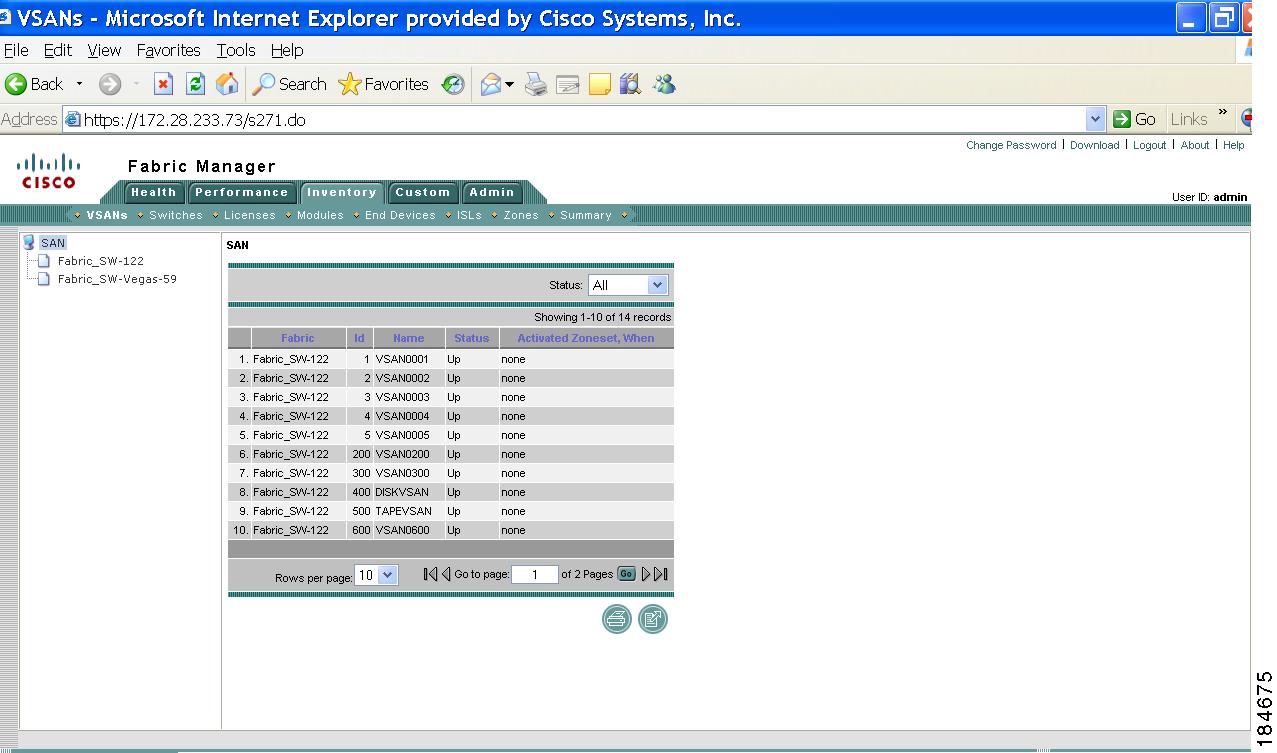1277x753 pixels.
Task: Click the About link
Action: (1195, 145)
